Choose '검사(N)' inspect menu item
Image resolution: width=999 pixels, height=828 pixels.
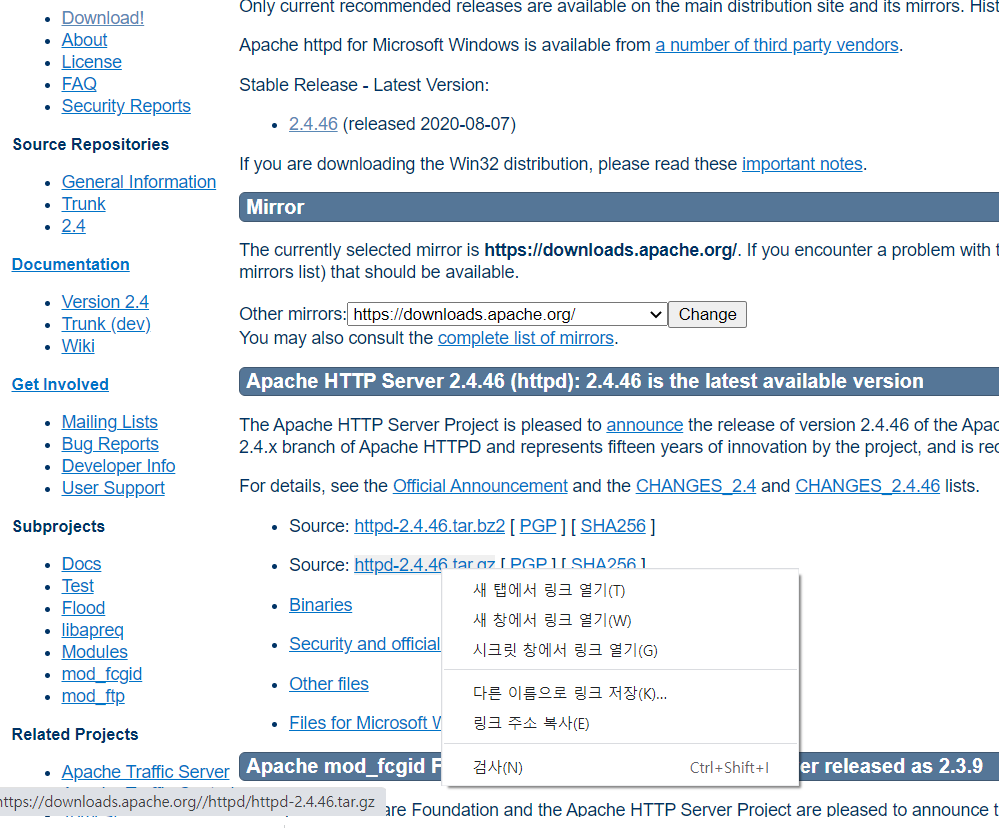coord(621,767)
